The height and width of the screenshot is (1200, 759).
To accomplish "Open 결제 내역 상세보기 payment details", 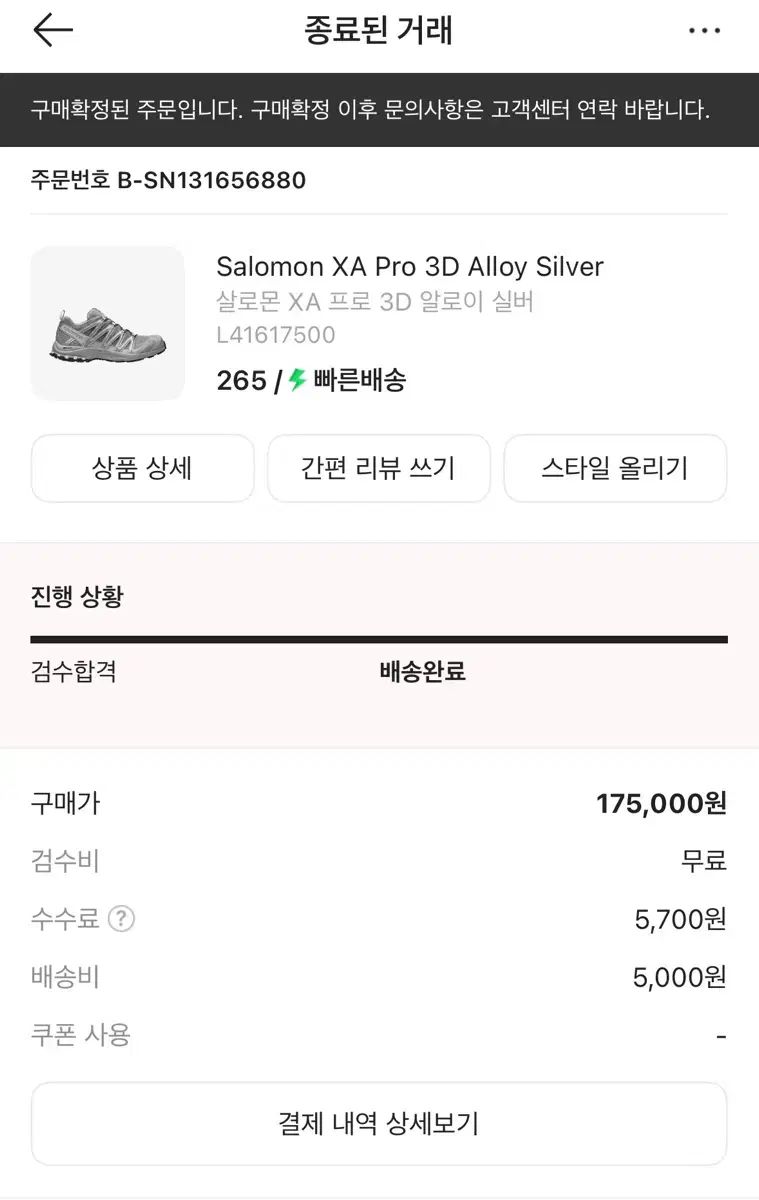I will pyautogui.click(x=379, y=1124).
